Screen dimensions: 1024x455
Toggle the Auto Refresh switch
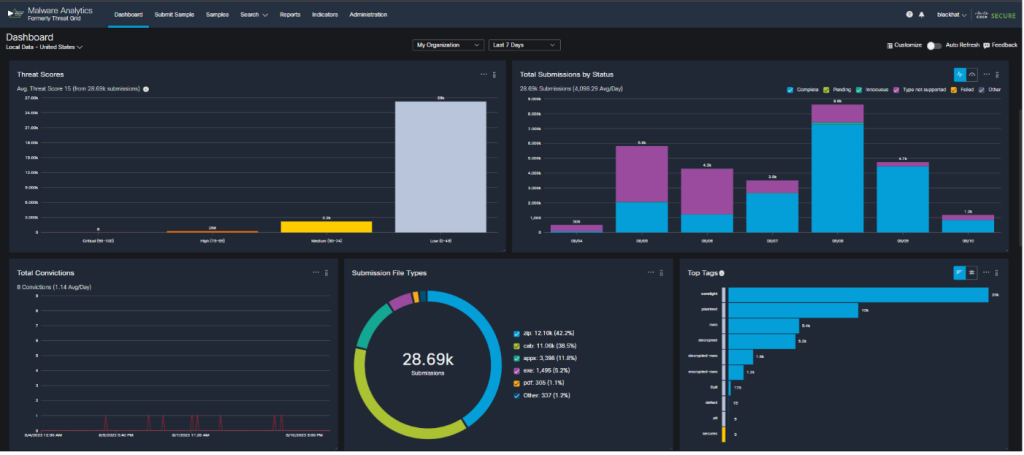coord(934,46)
